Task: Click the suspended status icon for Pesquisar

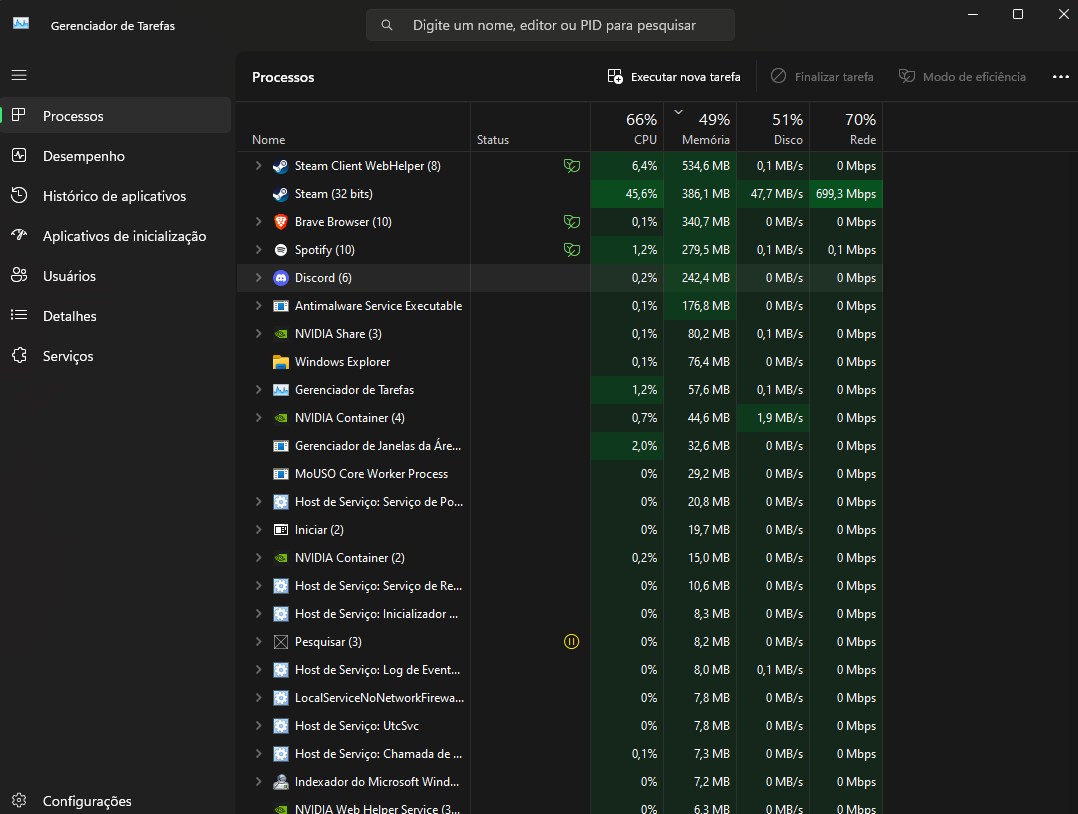Action: 571,642
